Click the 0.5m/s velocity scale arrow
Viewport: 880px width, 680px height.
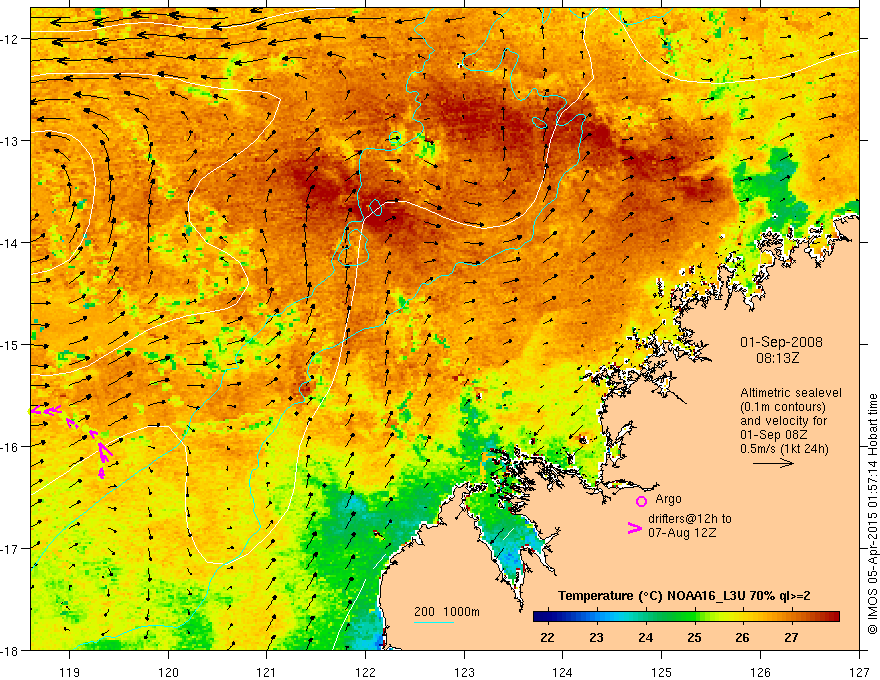click(x=773, y=463)
